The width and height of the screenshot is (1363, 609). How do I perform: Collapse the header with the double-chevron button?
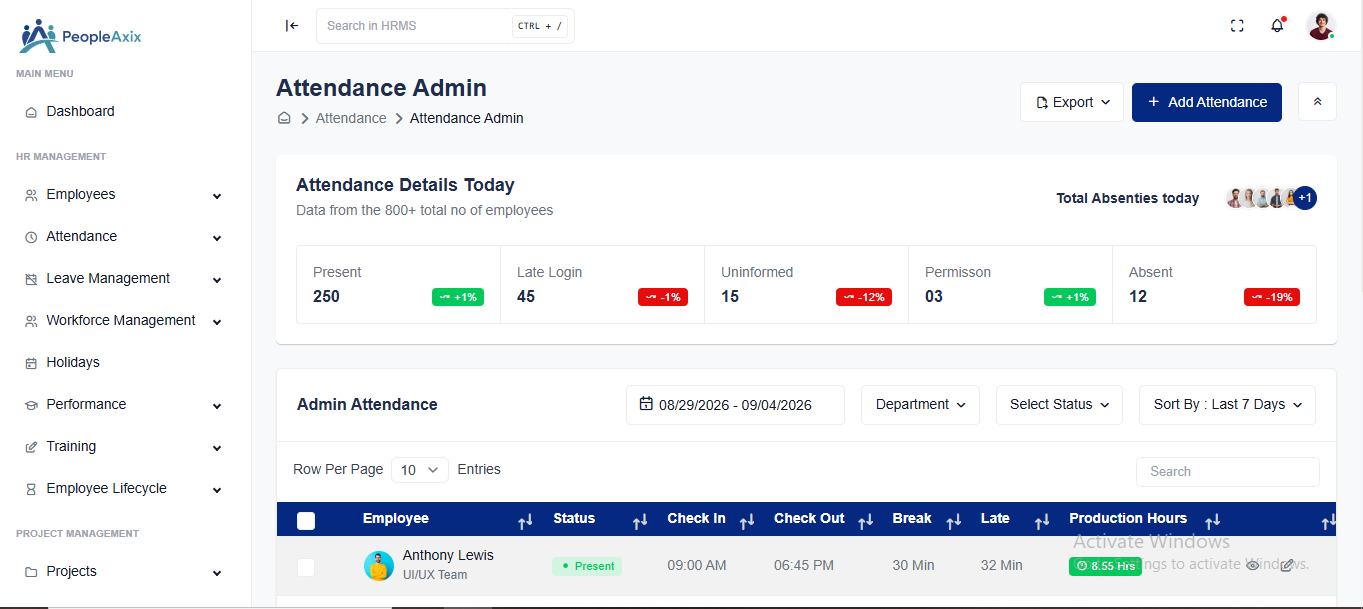[x=1317, y=102]
